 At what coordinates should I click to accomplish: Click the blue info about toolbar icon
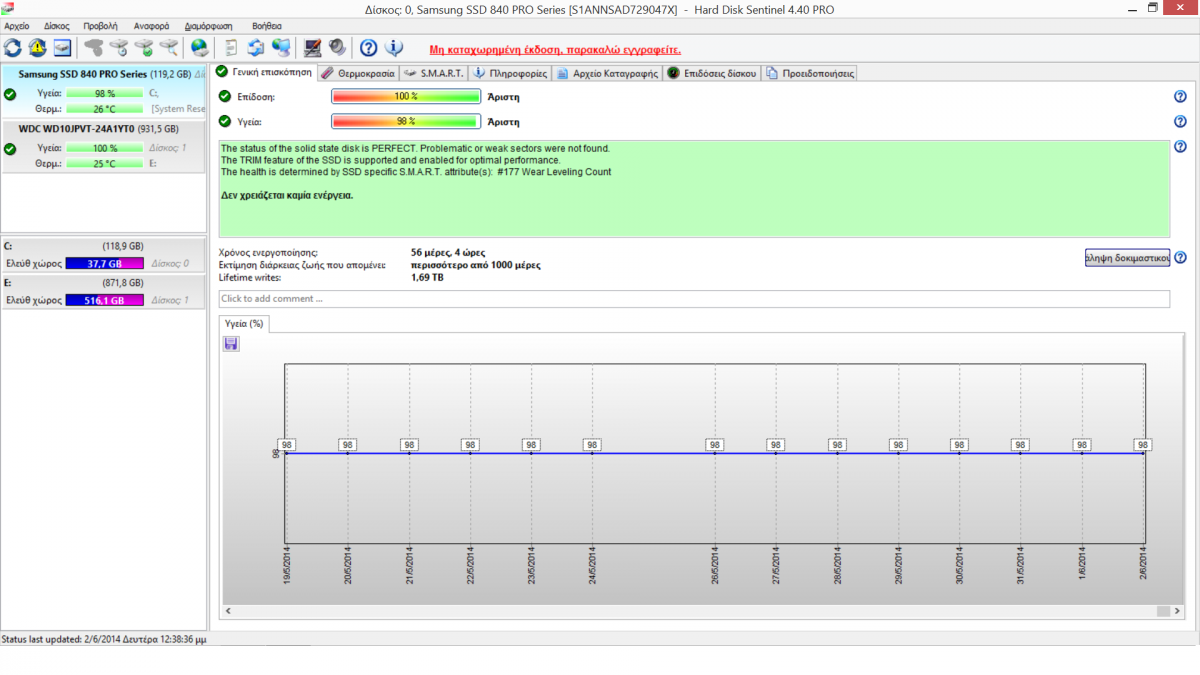coord(394,47)
